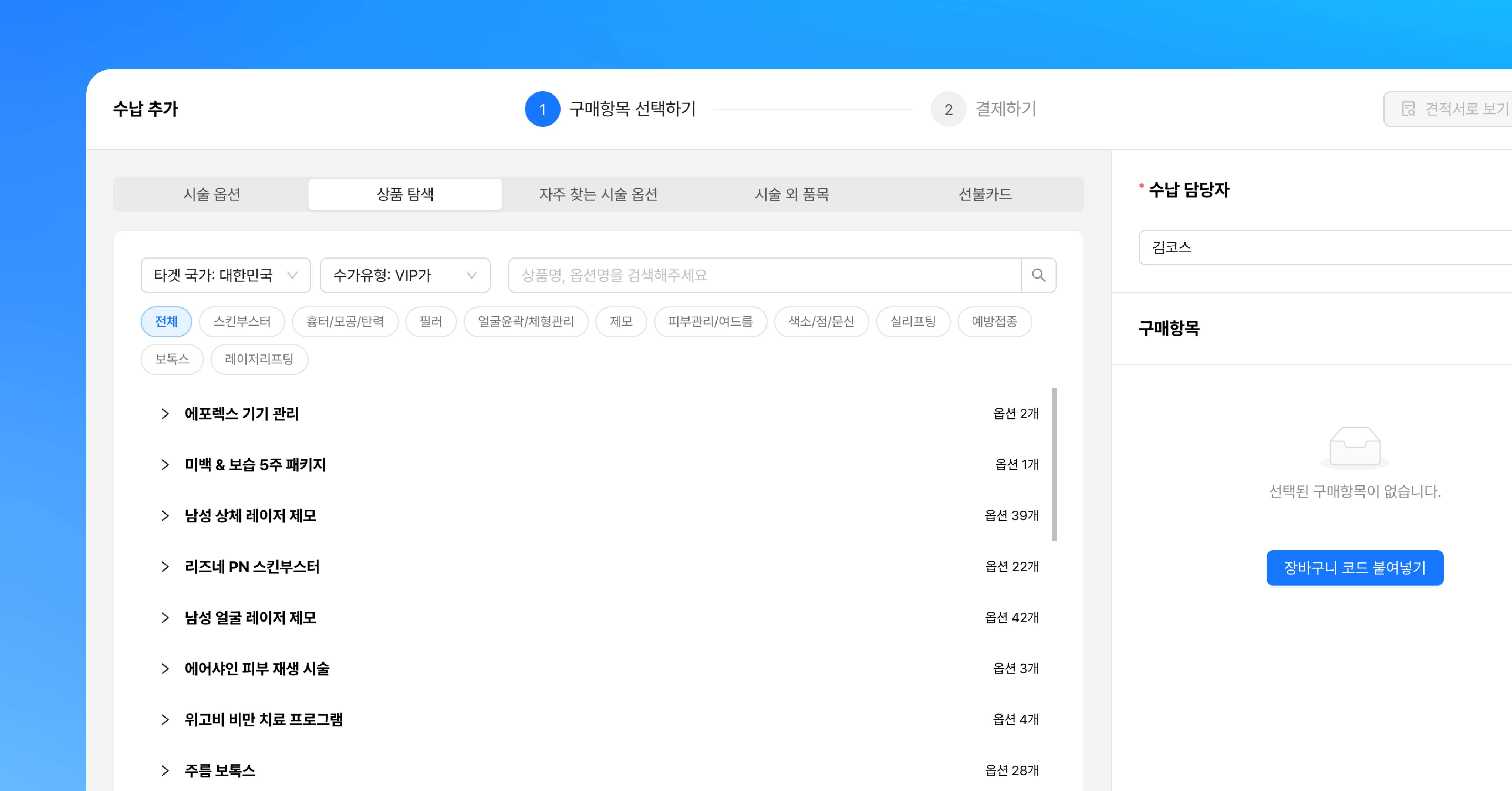The width and height of the screenshot is (1512, 791).
Task: Expand the 에어샤인 피부 재생 시술 row
Action: [x=165, y=668]
